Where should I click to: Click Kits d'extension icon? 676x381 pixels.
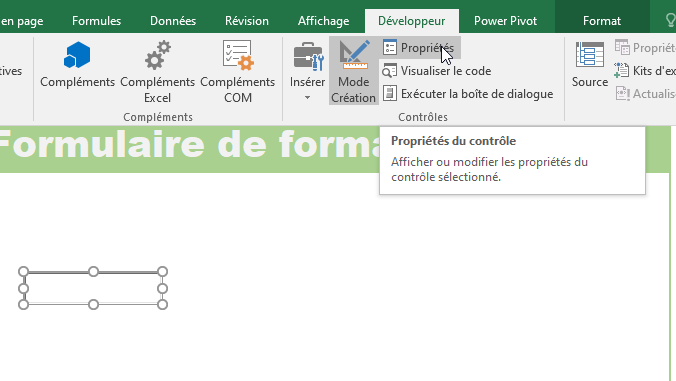point(622,70)
